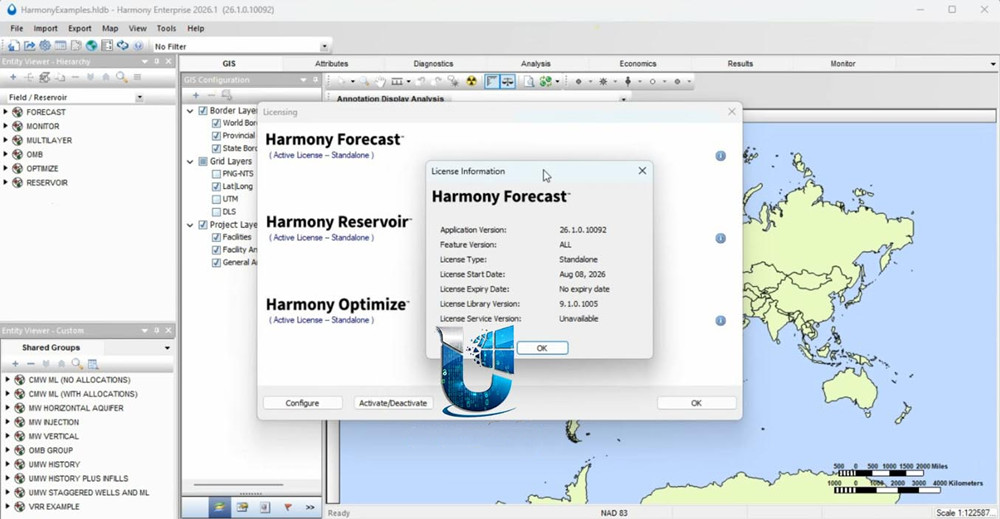
Task: Open the Tools menu
Action: pos(166,28)
